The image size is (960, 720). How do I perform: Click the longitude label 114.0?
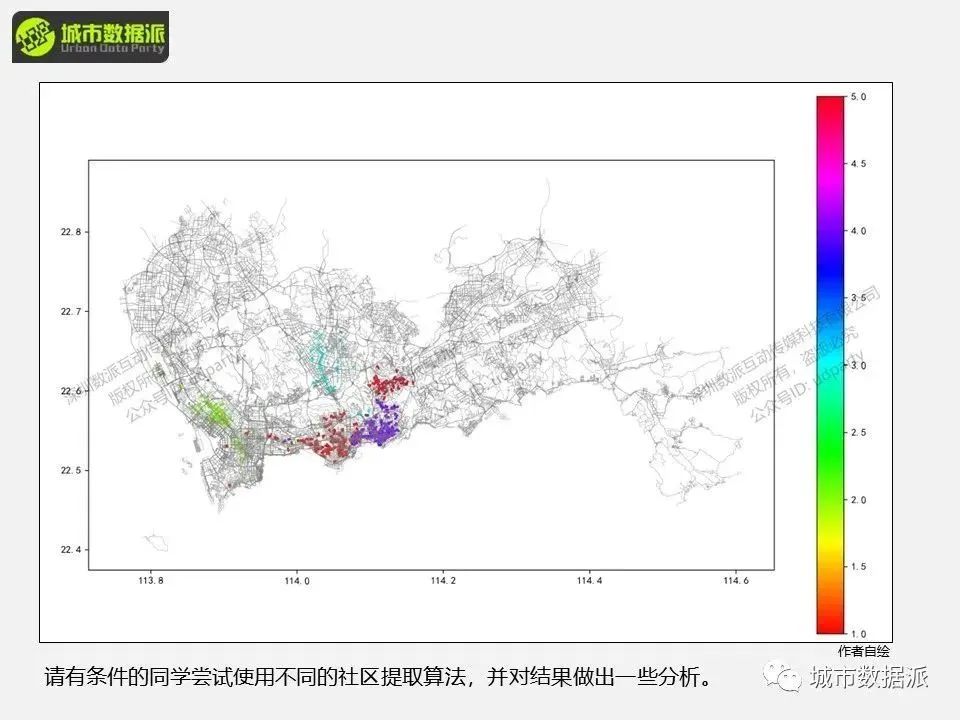pyautogui.click(x=297, y=580)
